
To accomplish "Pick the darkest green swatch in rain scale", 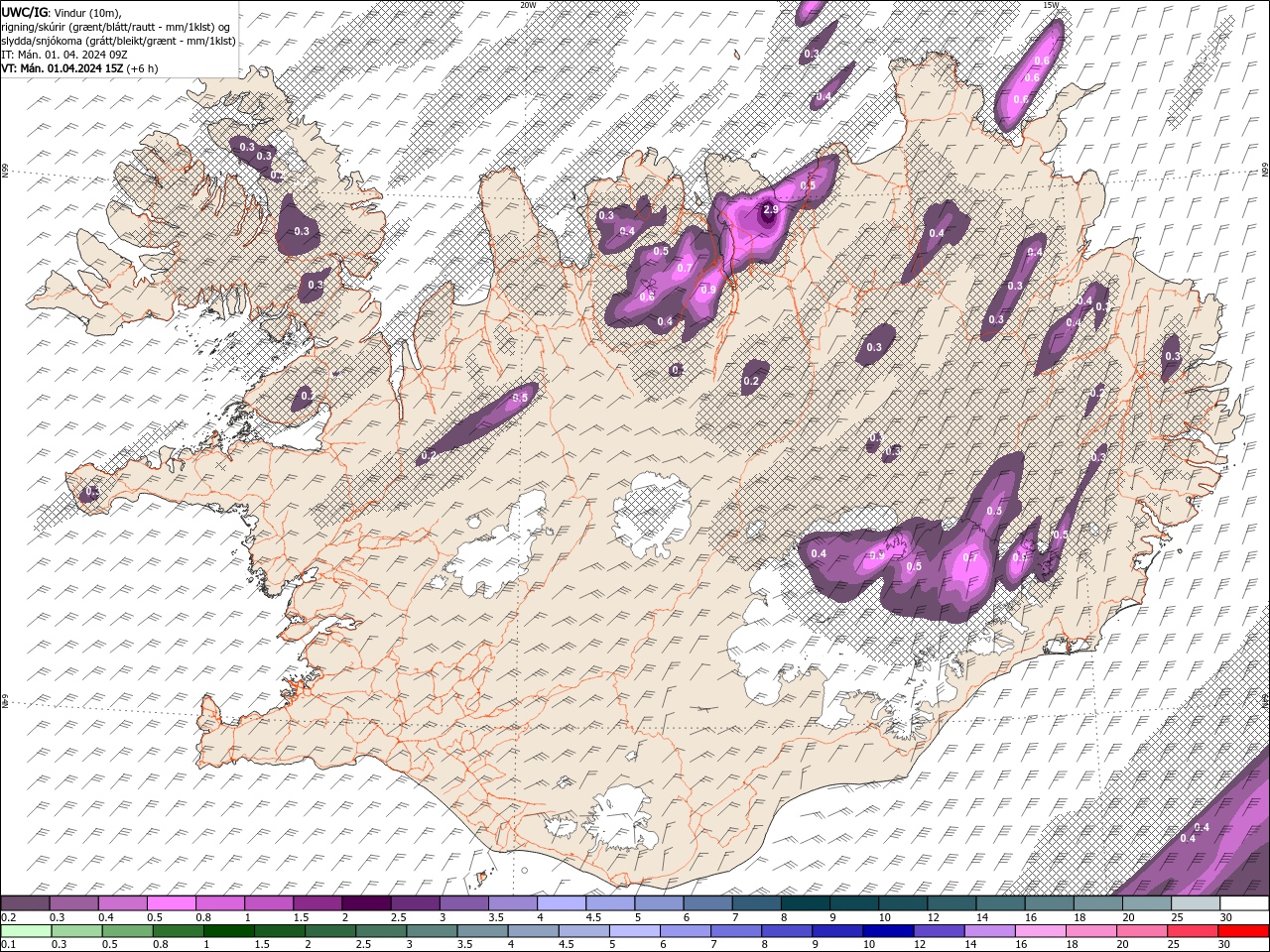I will tap(228, 931).
